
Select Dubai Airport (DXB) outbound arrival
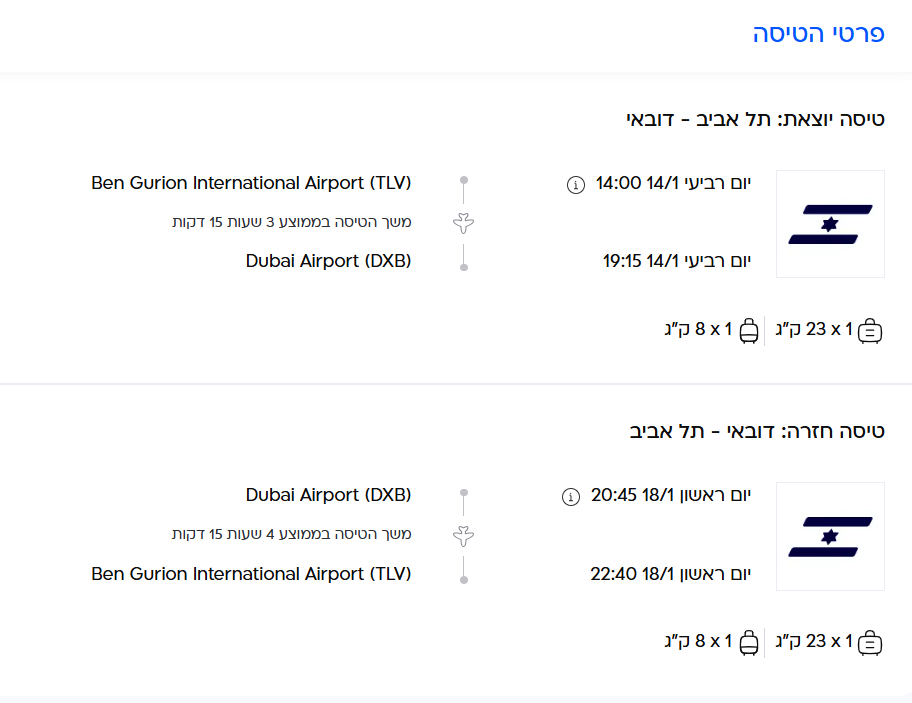pos(329,261)
